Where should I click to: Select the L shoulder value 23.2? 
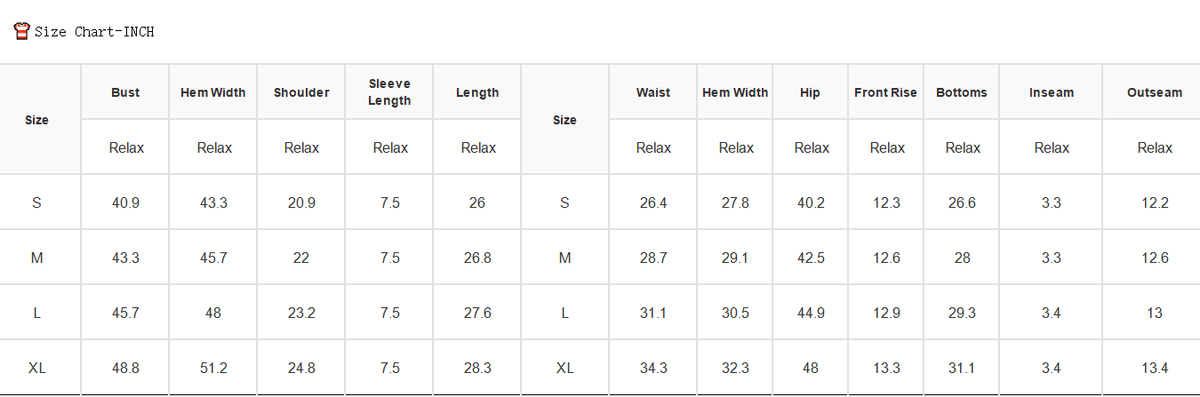301,313
